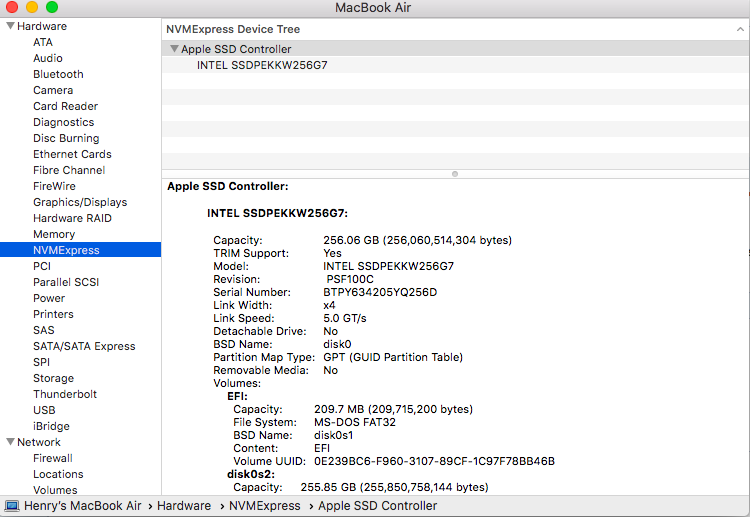Viewport: 750px width, 517px height.
Task: Click the bold INTEL SSDPEKKW256G7 detail heading
Action: (x=277, y=213)
